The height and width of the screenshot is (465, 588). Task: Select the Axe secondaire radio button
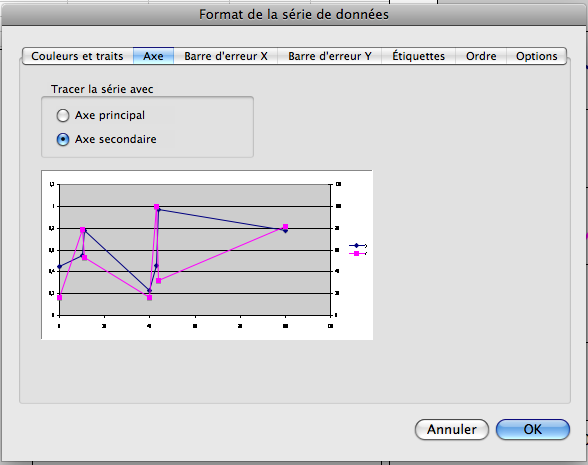tap(63, 140)
